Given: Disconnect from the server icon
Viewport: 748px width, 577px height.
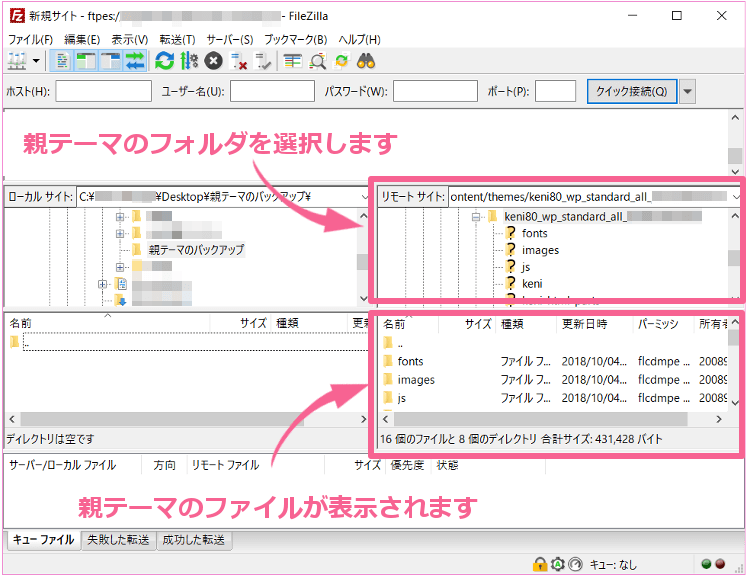Looking at the screenshot, I should click(x=238, y=61).
